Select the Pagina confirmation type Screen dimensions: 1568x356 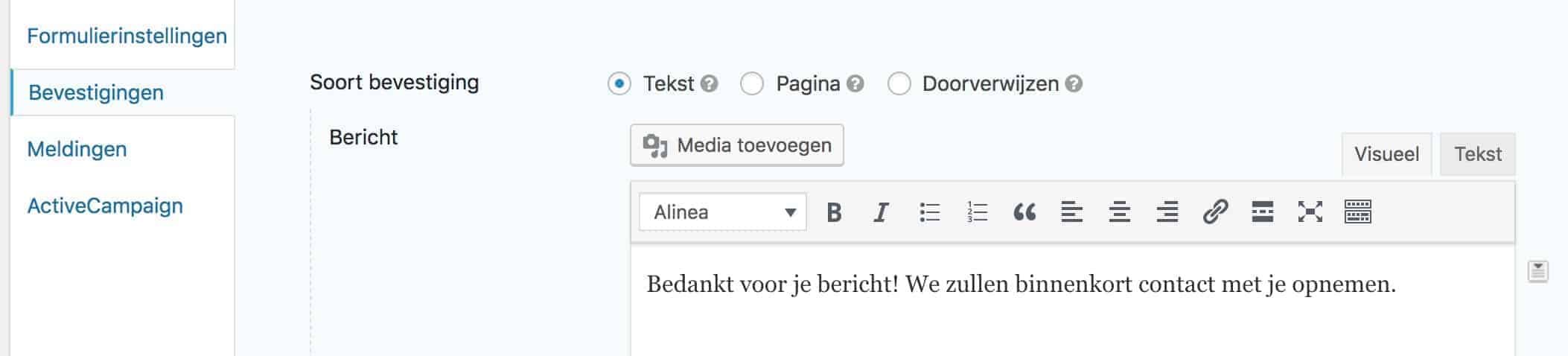click(x=752, y=83)
